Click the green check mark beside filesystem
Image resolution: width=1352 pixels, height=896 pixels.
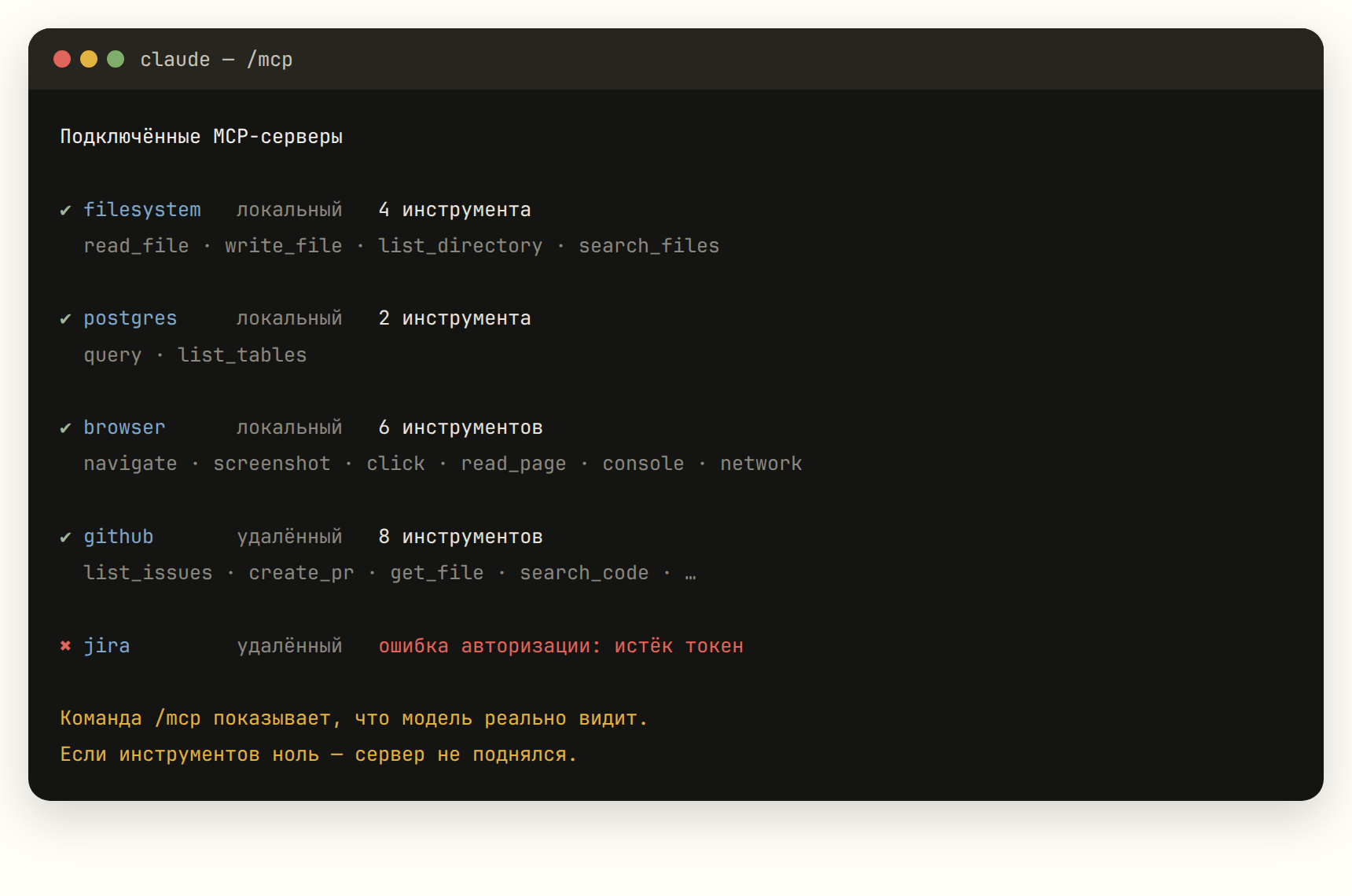click(65, 210)
